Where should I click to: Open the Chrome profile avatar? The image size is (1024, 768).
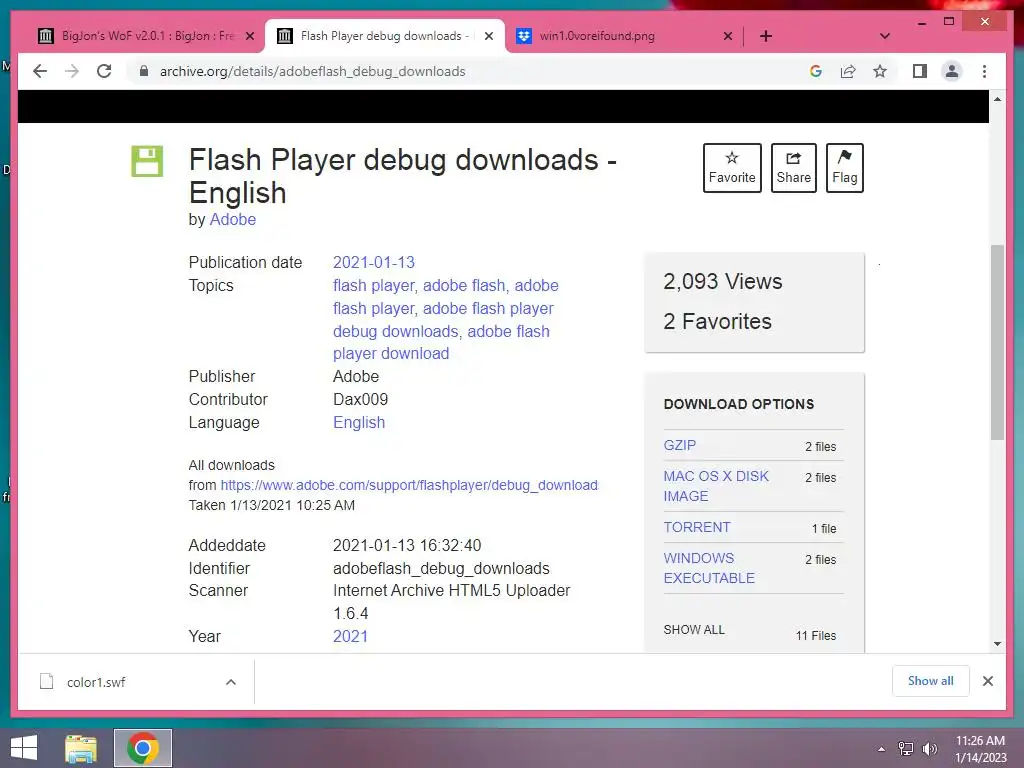coord(952,71)
